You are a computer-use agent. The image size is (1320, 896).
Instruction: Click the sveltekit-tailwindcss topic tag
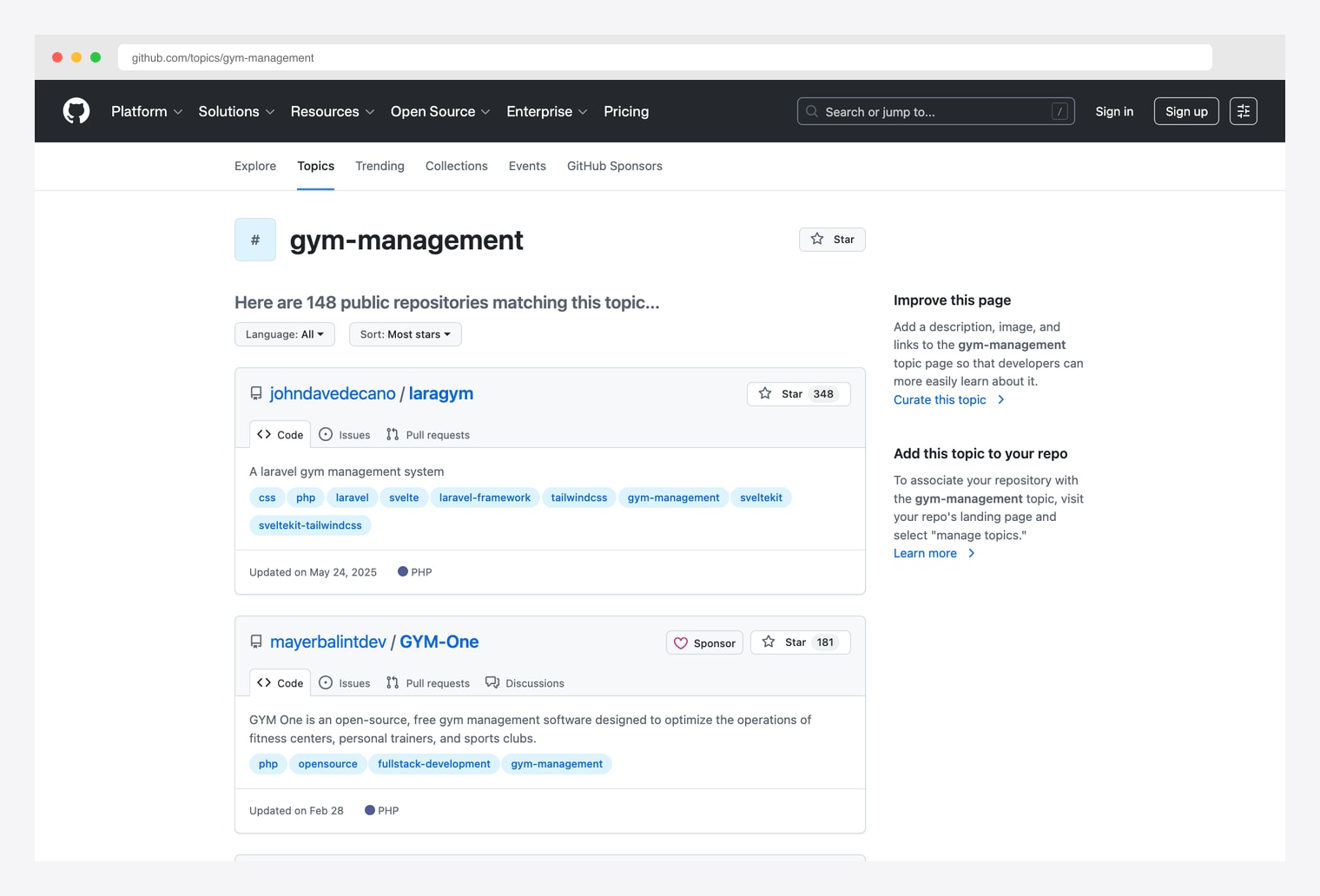point(310,525)
